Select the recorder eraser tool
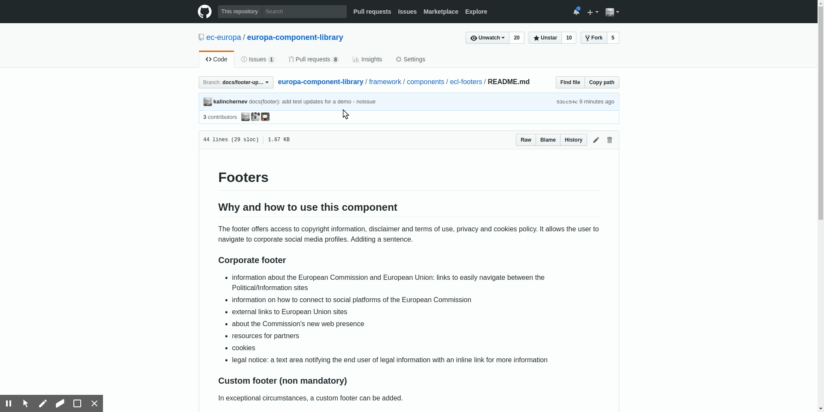824x412 pixels. [x=60, y=404]
